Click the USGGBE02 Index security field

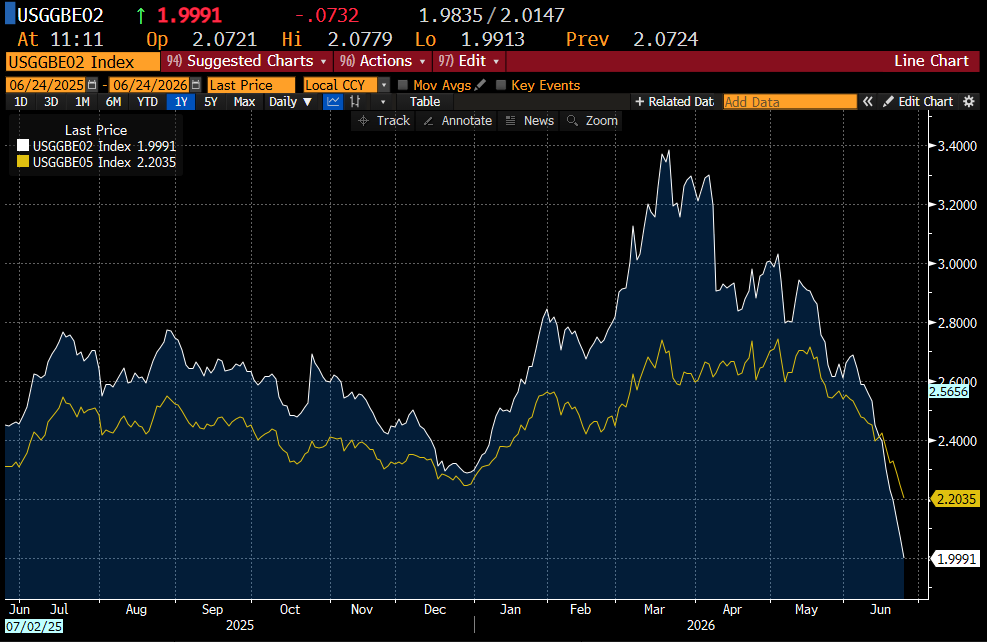(82, 62)
